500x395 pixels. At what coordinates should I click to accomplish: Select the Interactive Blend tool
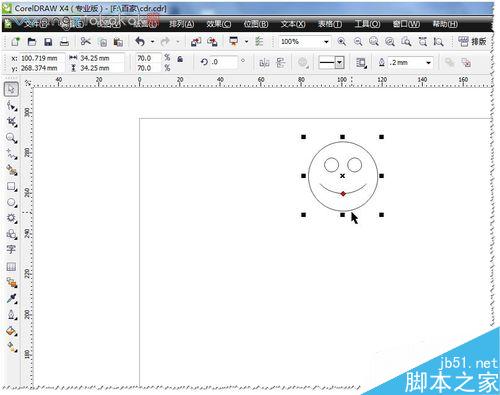click(12, 283)
